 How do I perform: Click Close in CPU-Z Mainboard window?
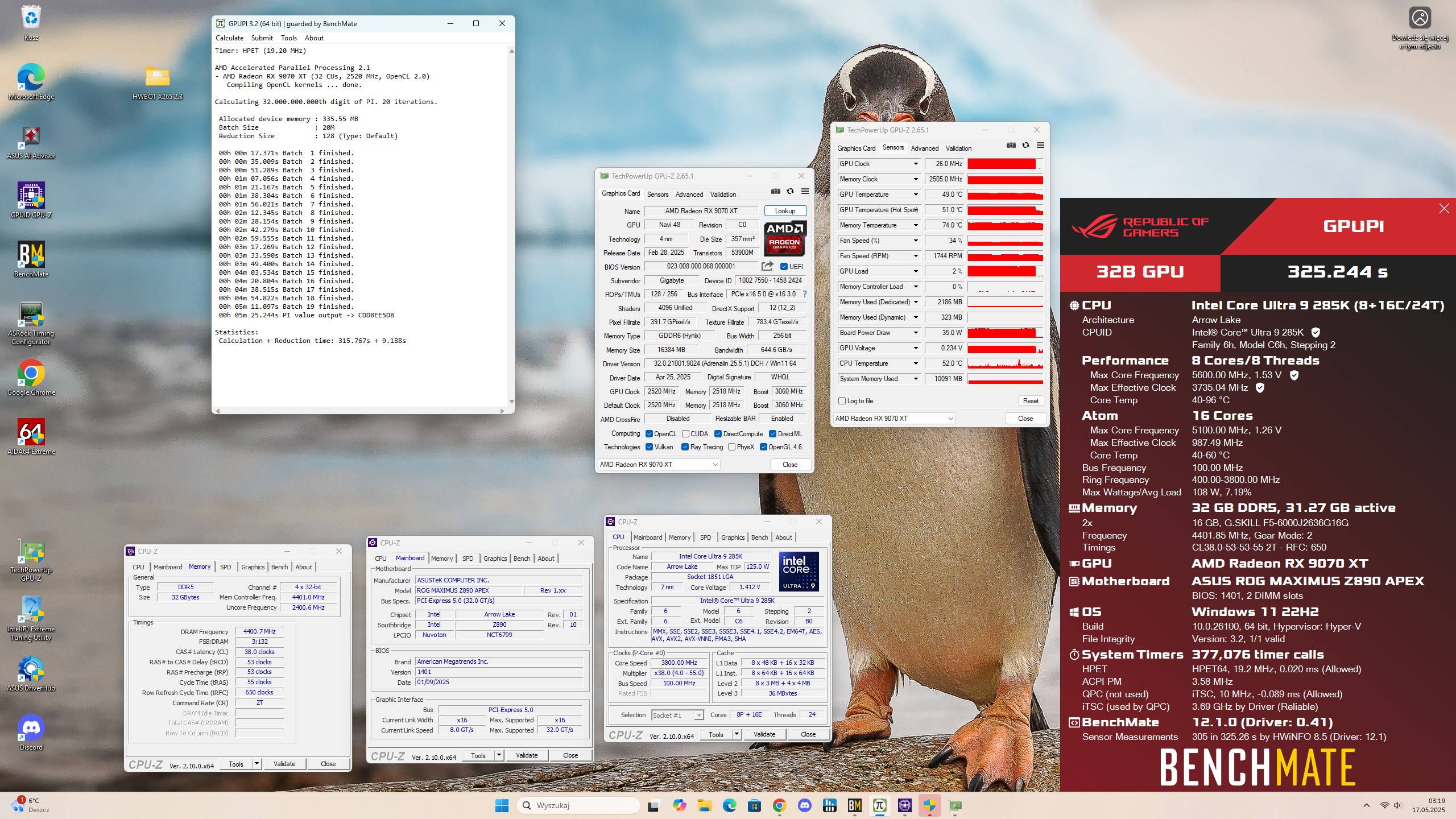pos(570,755)
